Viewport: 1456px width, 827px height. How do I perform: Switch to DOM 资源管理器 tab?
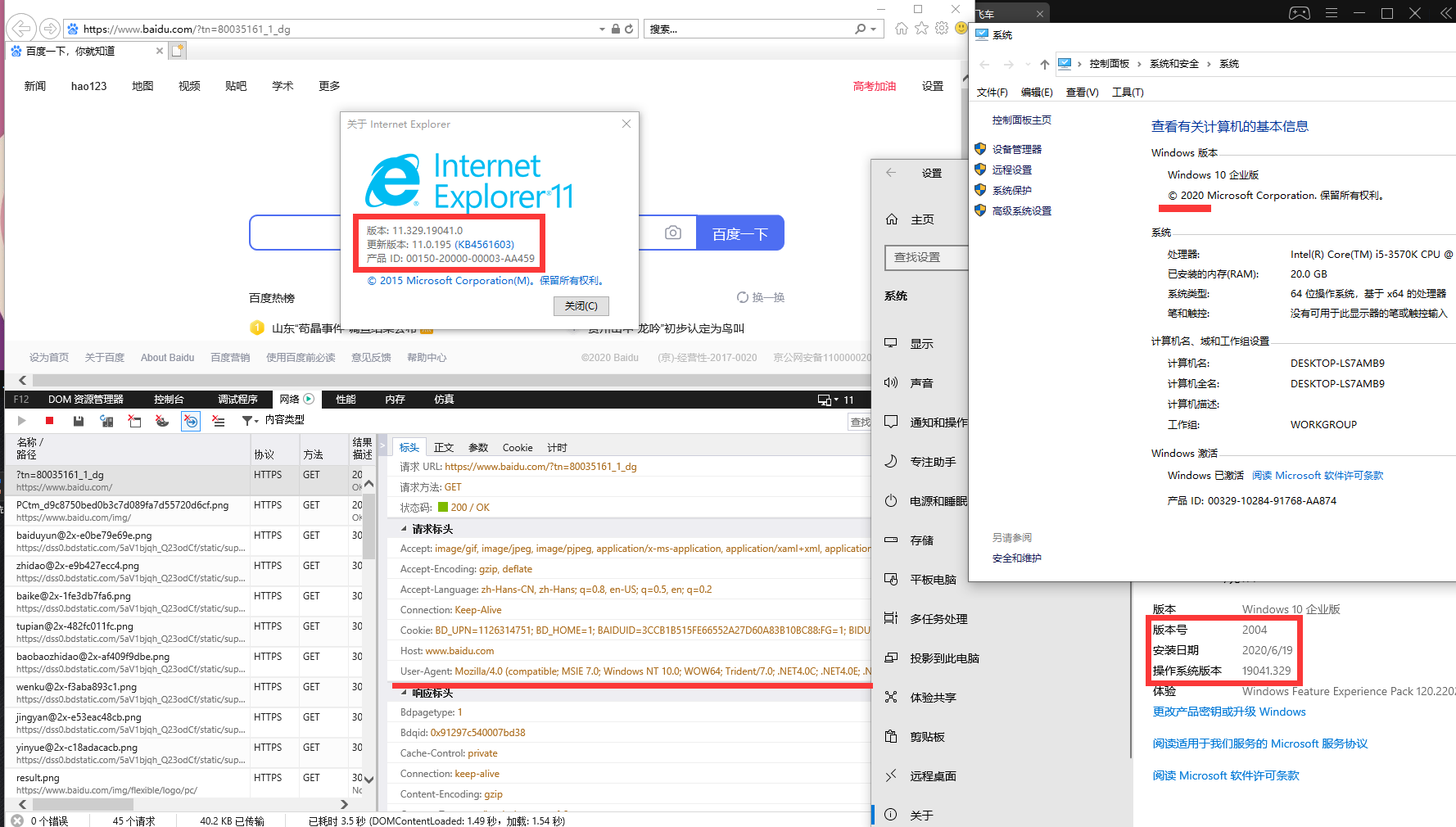point(85,400)
